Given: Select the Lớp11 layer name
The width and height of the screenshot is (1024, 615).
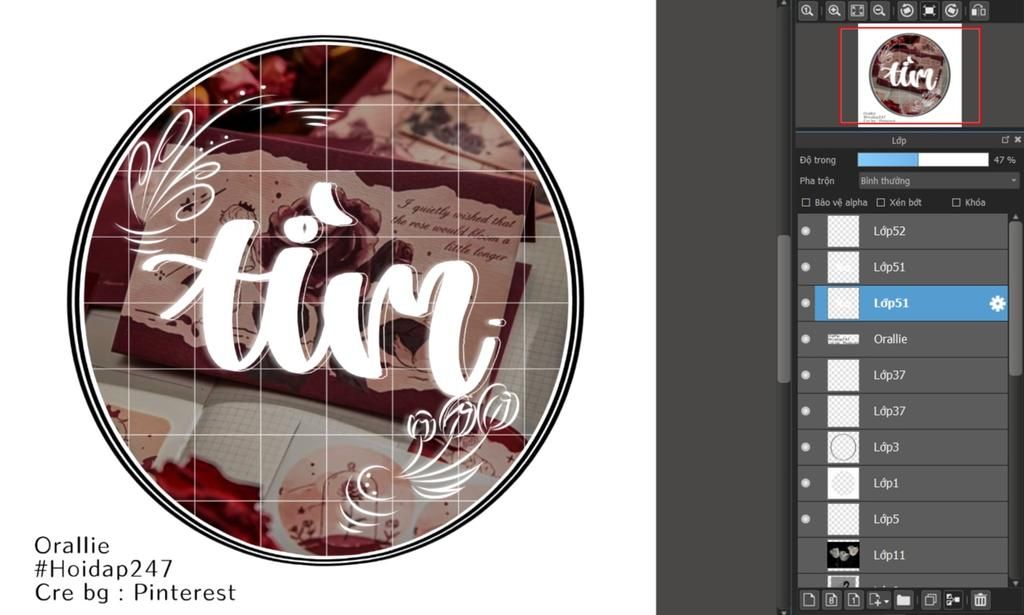Looking at the screenshot, I should pos(889,555).
